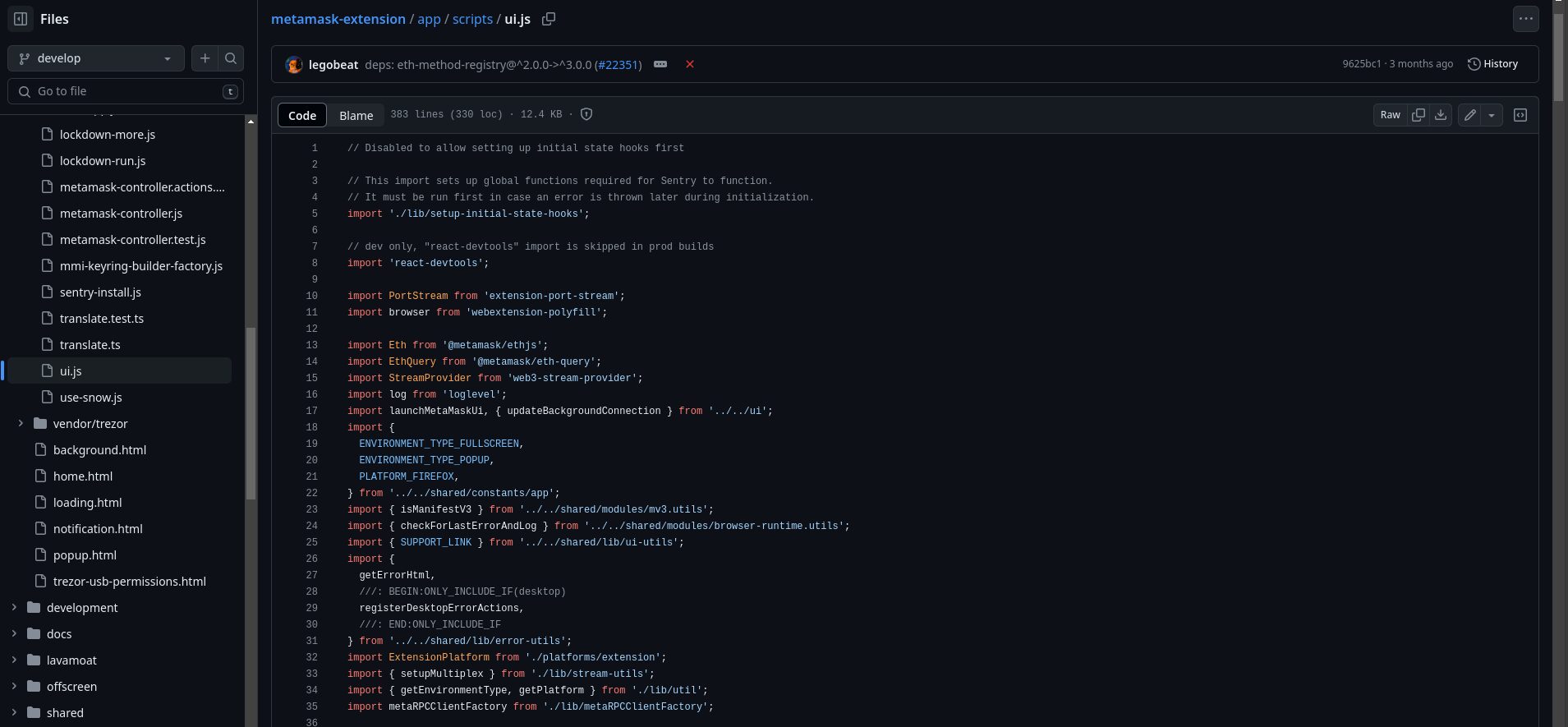The width and height of the screenshot is (1568, 727).
Task: Click the file tree scrollbar thumb
Action: click(x=251, y=413)
